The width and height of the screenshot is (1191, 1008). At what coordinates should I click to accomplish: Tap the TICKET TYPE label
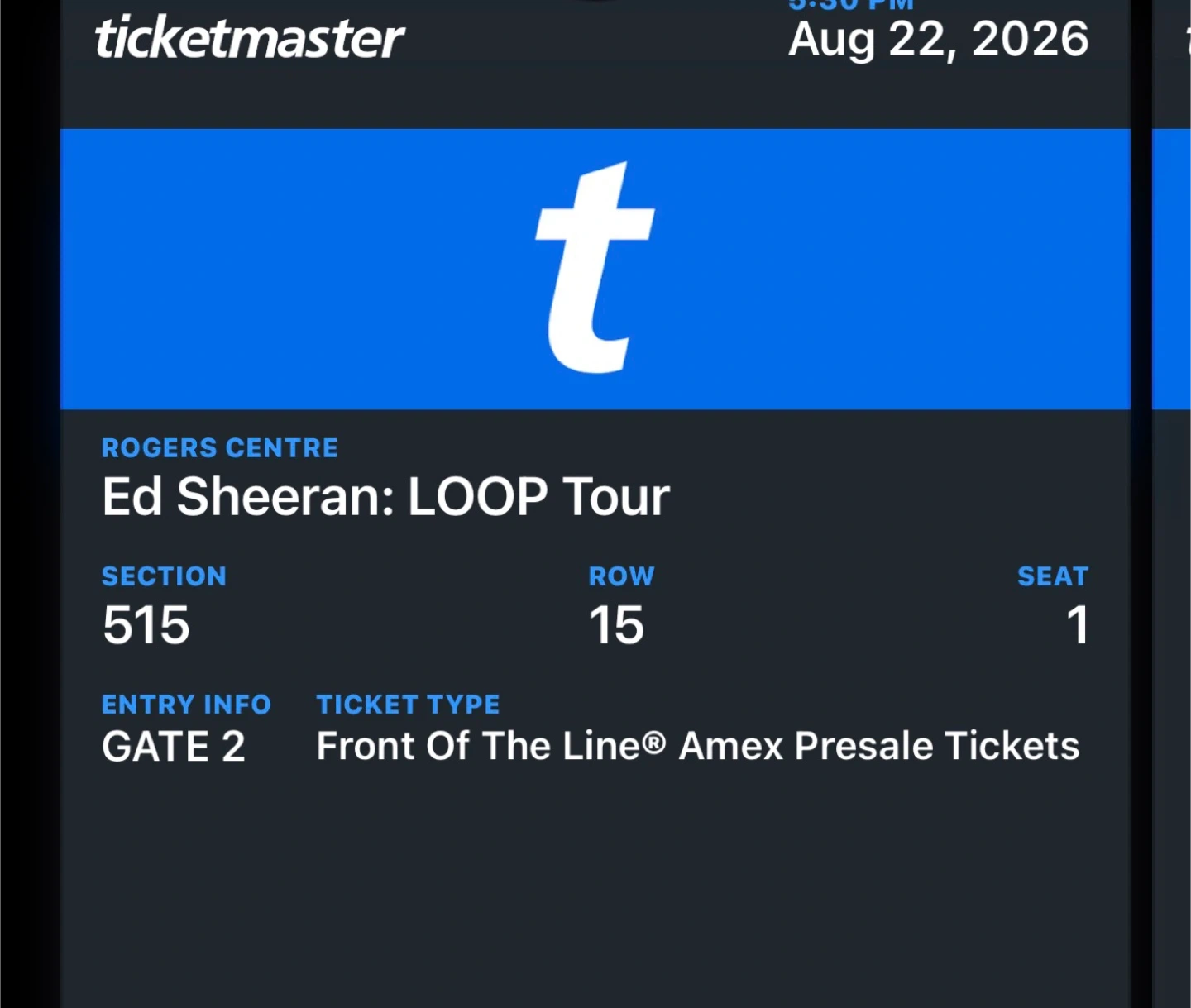[408, 705]
